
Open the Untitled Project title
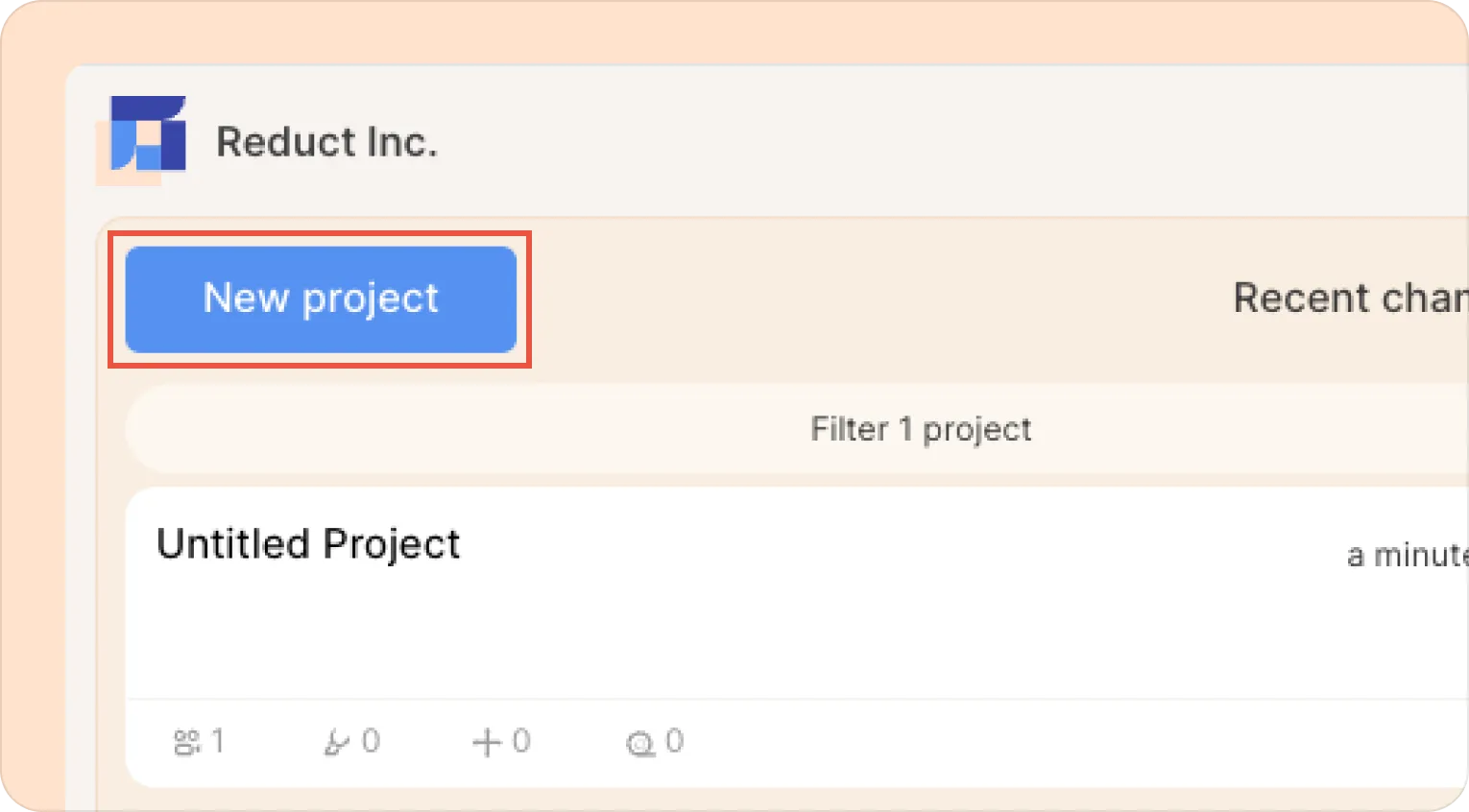[x=308, y=543]
